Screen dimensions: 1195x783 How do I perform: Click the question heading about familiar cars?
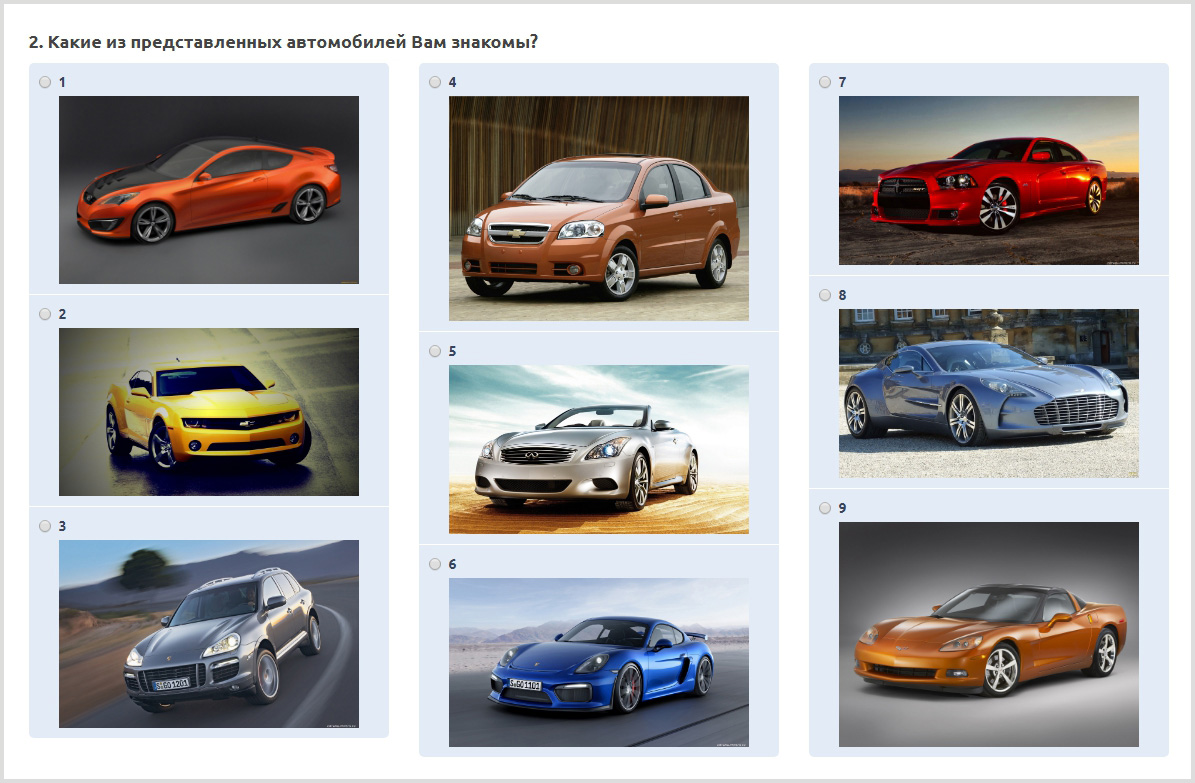pos(283,42)
